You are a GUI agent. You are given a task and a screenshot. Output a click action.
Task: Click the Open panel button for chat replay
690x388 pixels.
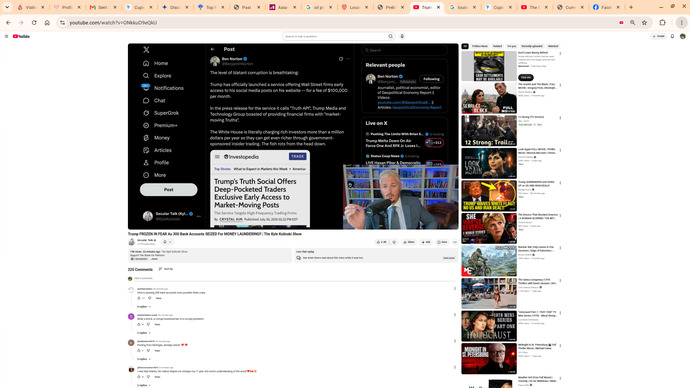tap(449, 258)
